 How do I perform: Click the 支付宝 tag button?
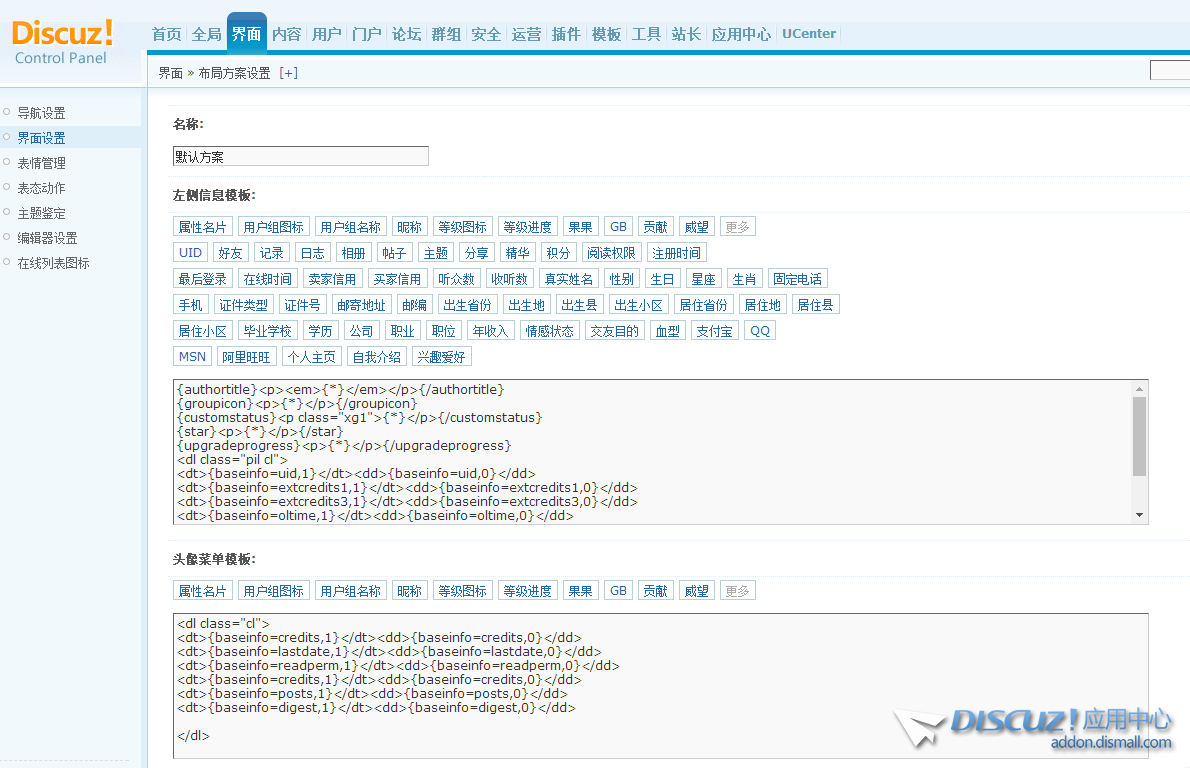[x=714, y=331]
